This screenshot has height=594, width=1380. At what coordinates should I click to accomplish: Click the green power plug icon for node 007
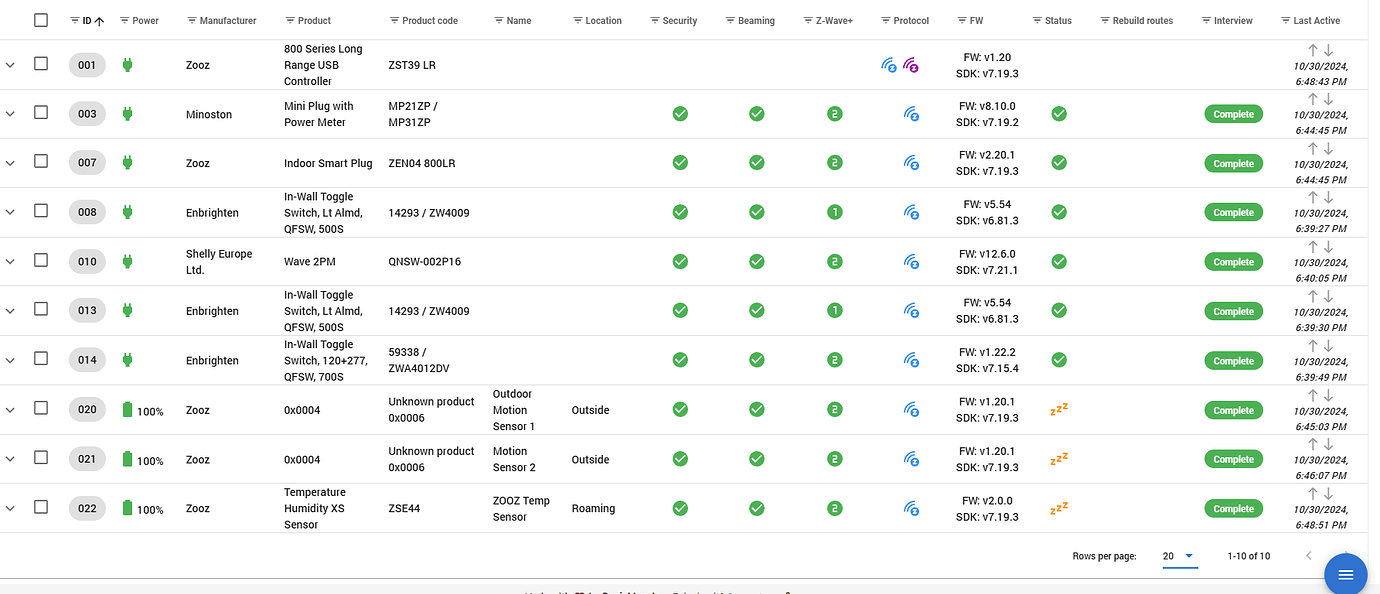[x=127, y=162]
